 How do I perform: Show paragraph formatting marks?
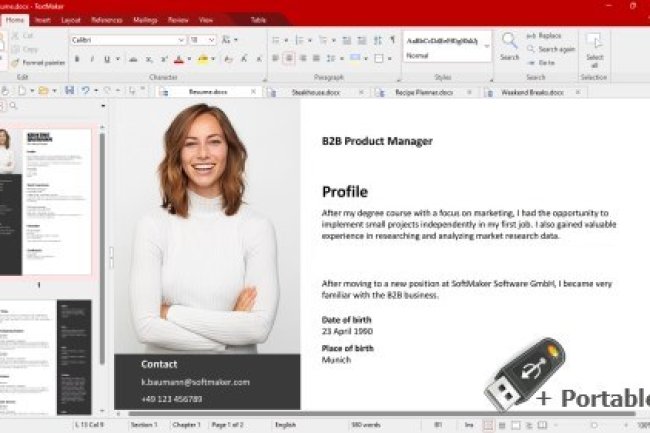[392, 40]
